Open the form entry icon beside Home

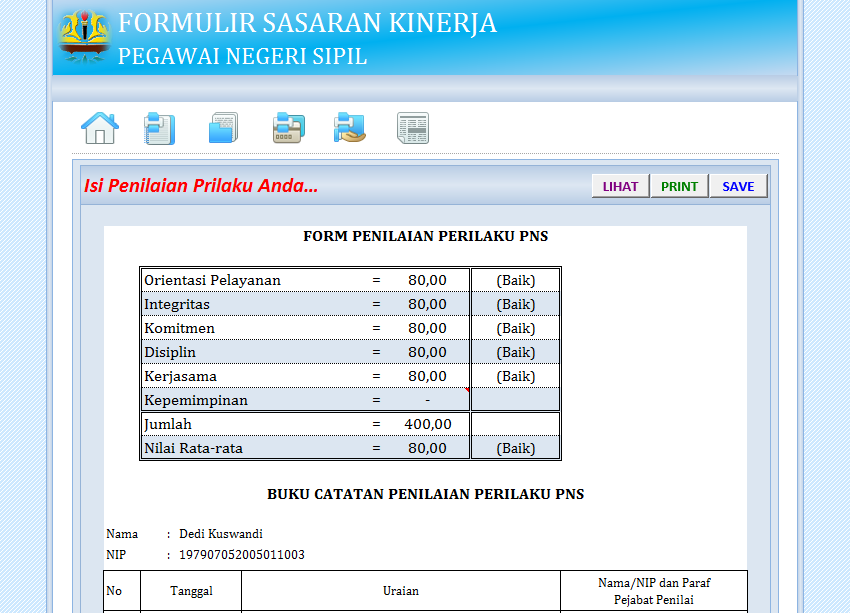[x=160, y=127]
